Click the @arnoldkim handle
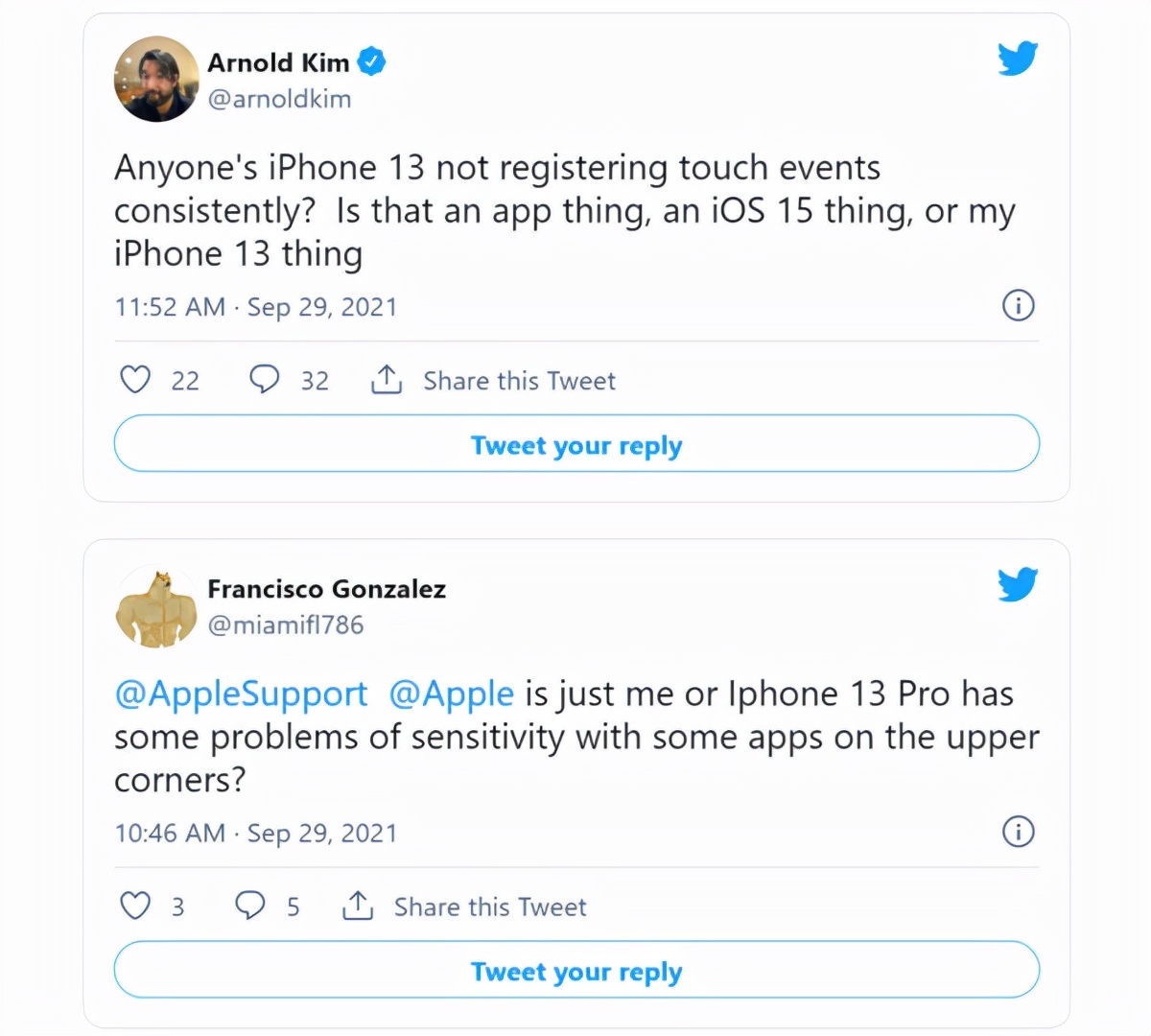Screen dimensions: 1151x1036 click(279, 99)
